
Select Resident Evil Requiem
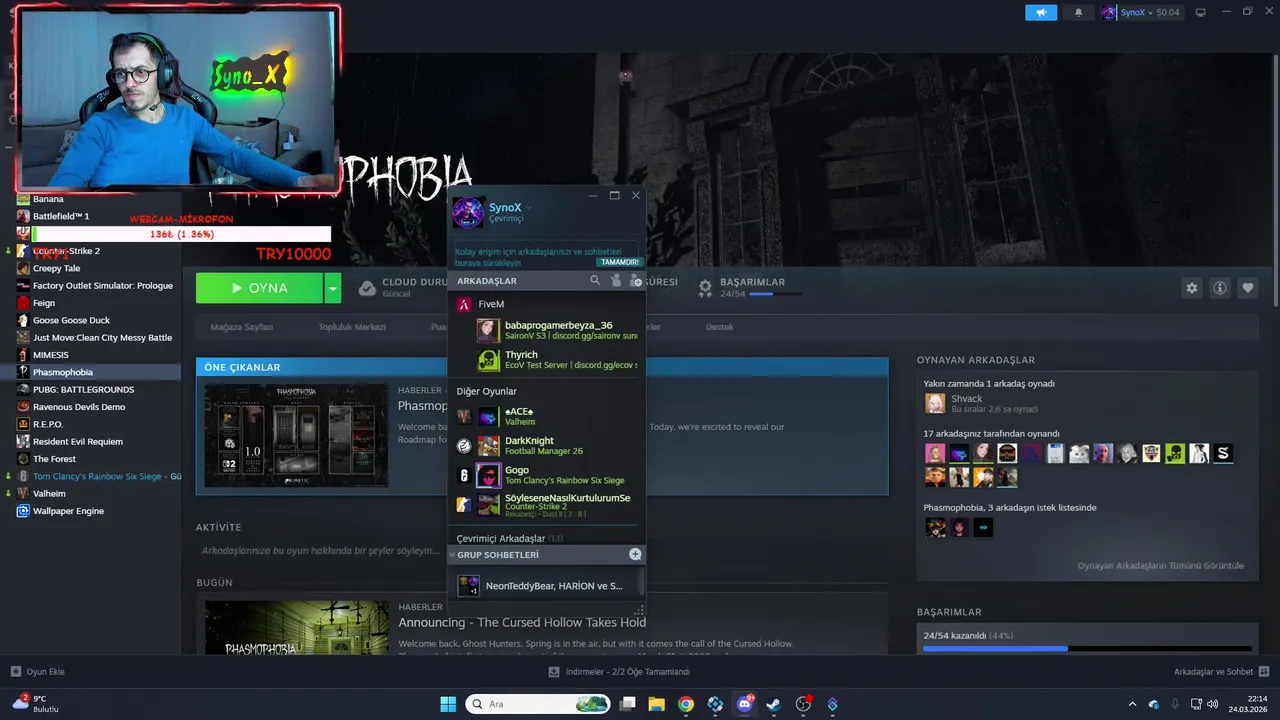(x=78, y=441)
